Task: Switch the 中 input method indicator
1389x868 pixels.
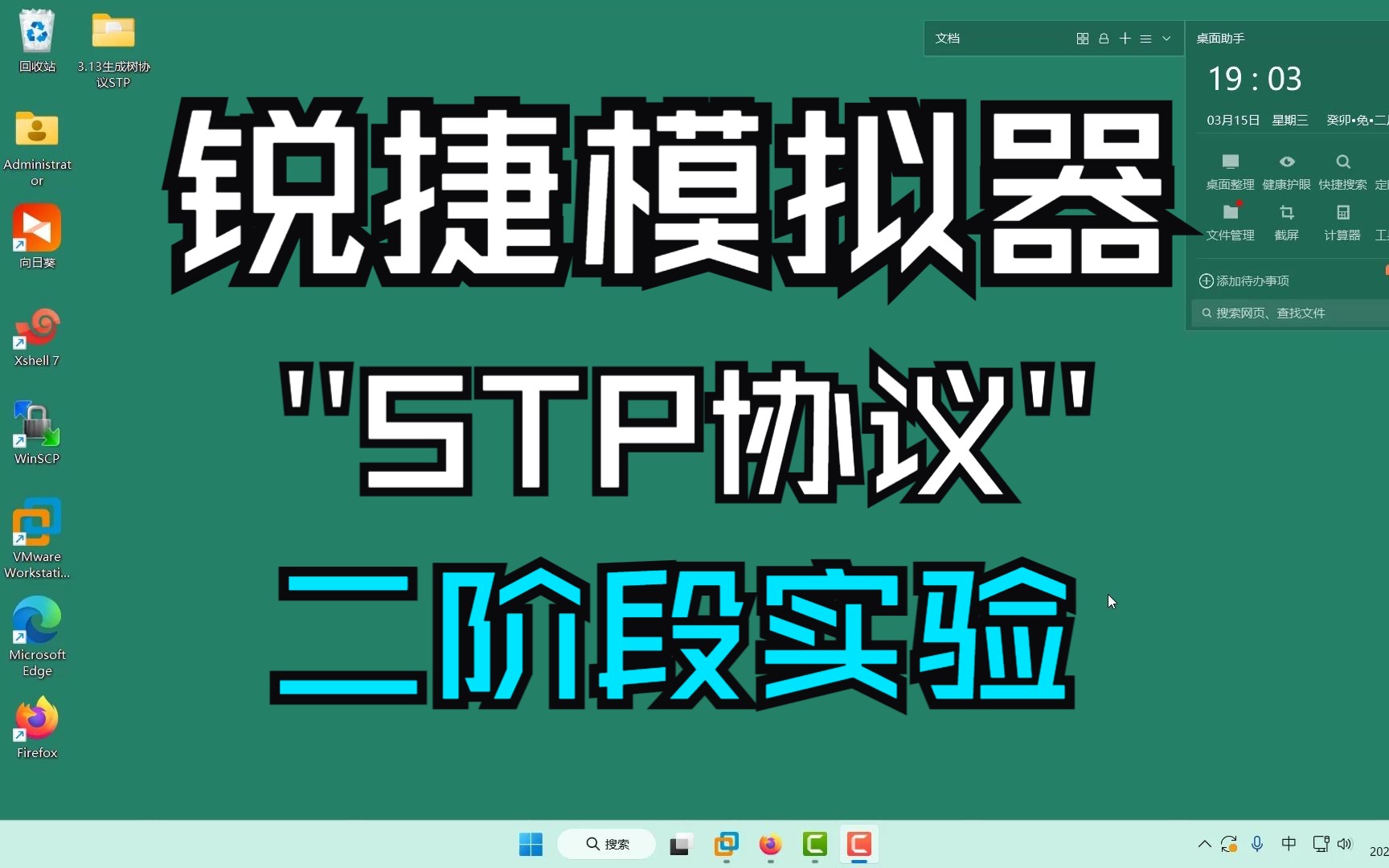Action: [x=1289, y=843]
